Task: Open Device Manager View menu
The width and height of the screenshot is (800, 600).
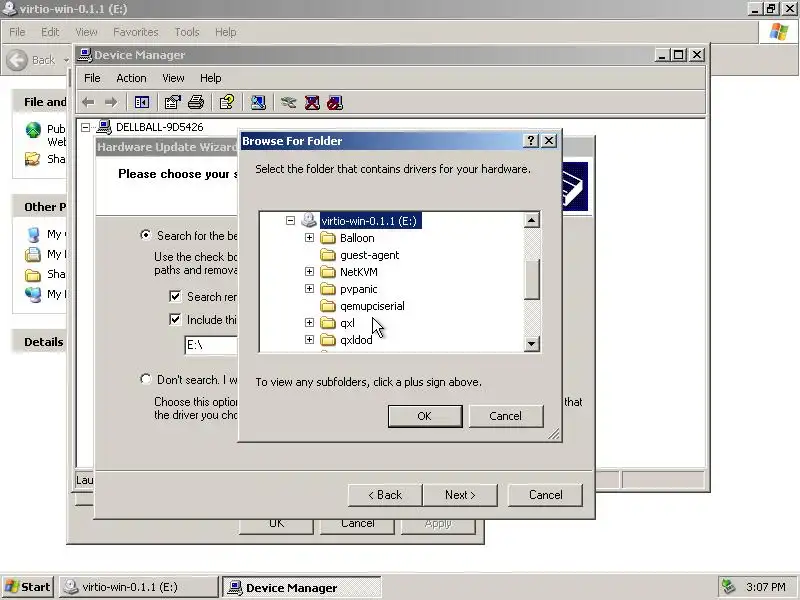Action: click(x=173, y=78)
